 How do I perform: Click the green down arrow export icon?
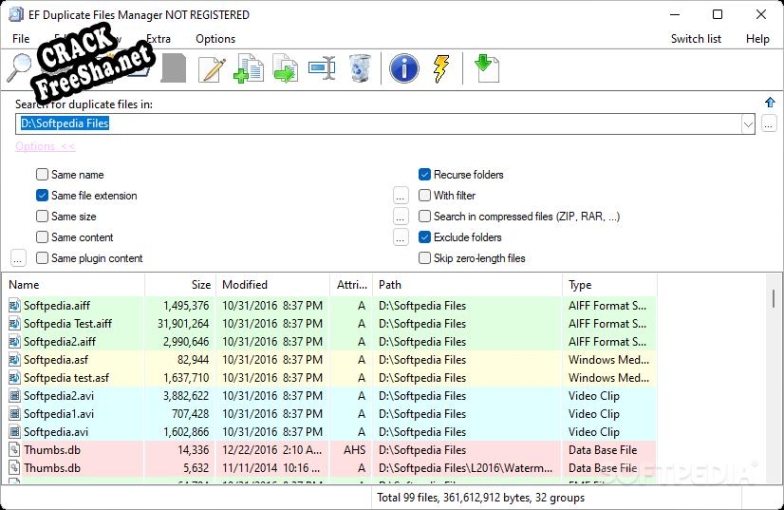pyautogui.click(x=485, y=68)
